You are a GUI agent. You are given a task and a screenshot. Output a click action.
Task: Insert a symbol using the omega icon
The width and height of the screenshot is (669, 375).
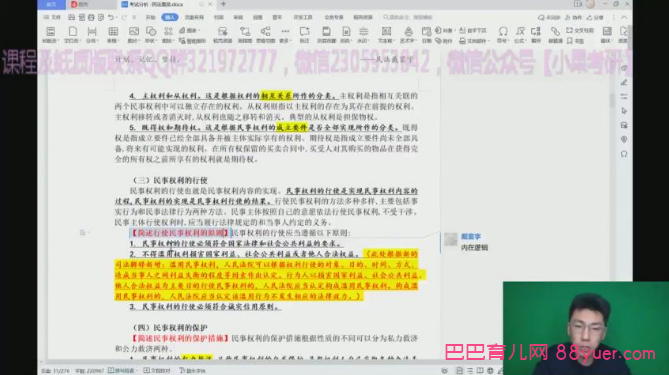pyautogui.click(x=503, y=34)
